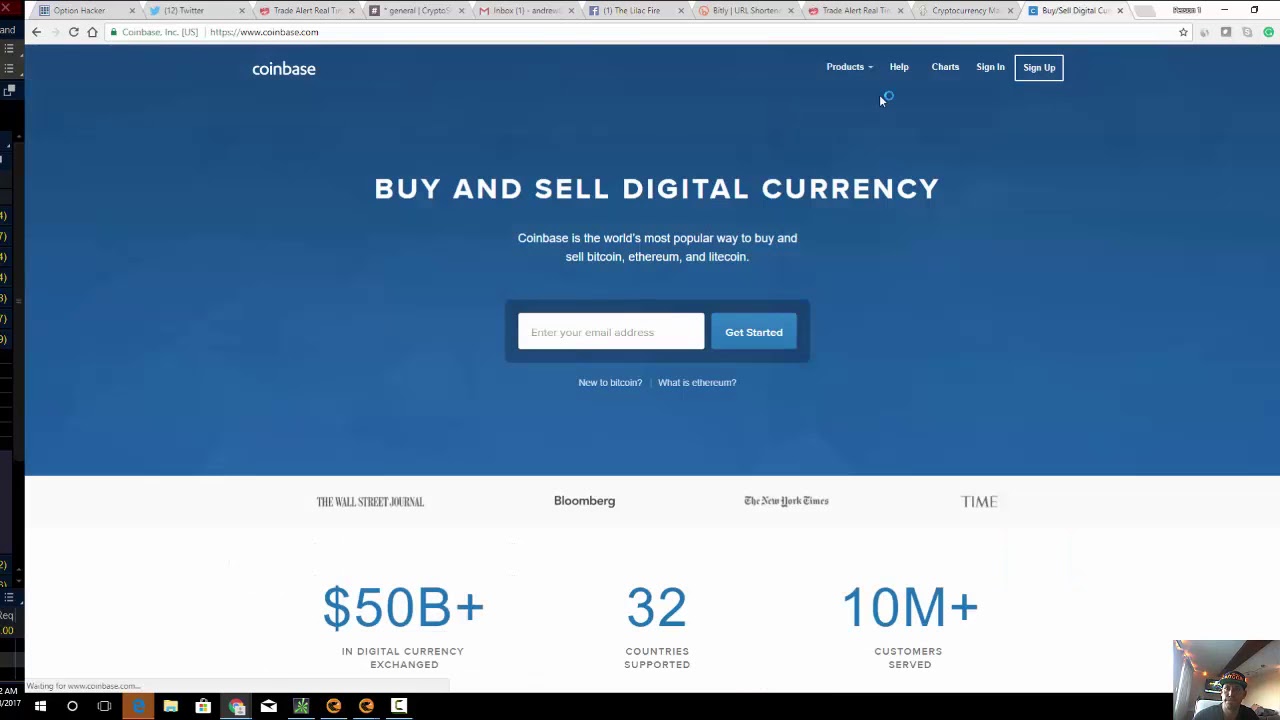Click the Bloomberg logo
Viewport: 1280px width, 720px height.
click(584, 501)
